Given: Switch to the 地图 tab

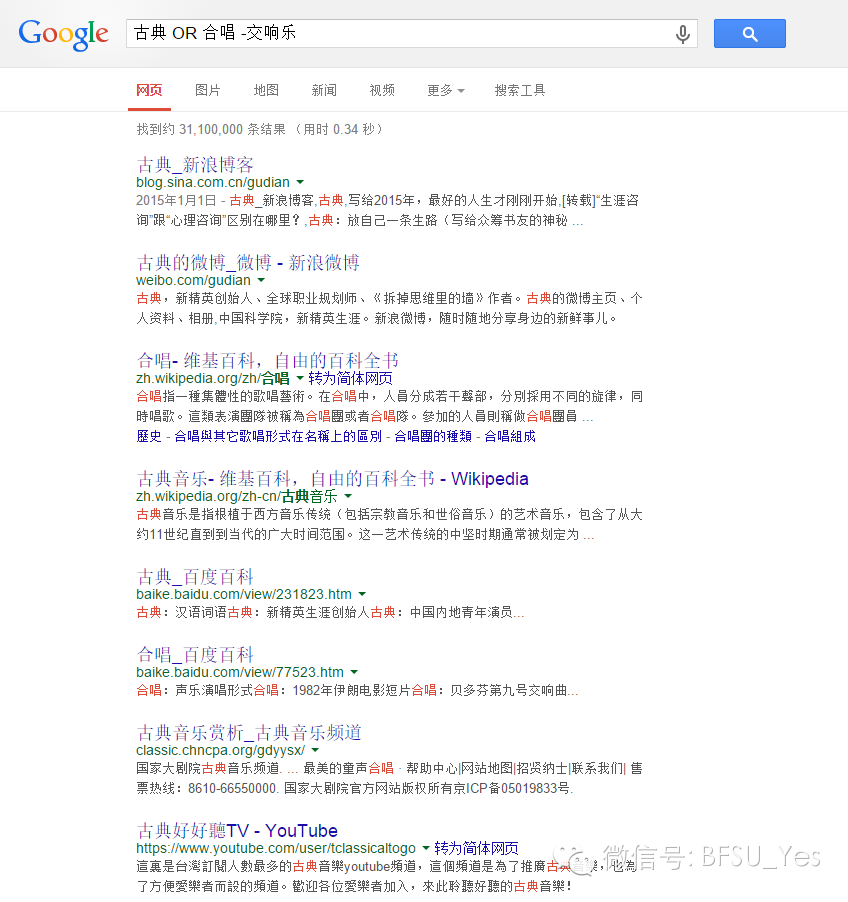Looking at the screenshot, I should coord(266,90).
